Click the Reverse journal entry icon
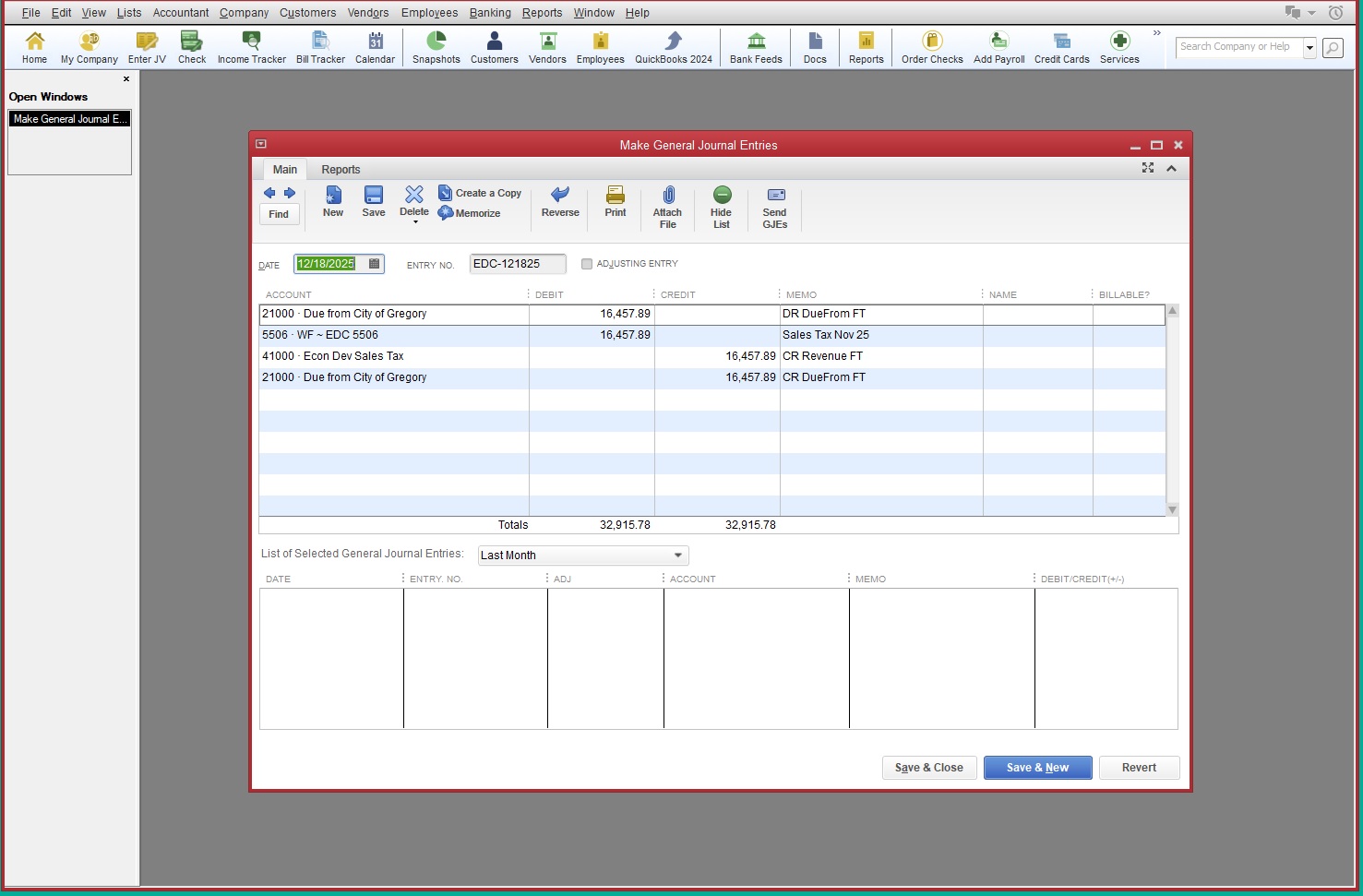The height and width of the screenshot is (896, 1363). point(559,195)
